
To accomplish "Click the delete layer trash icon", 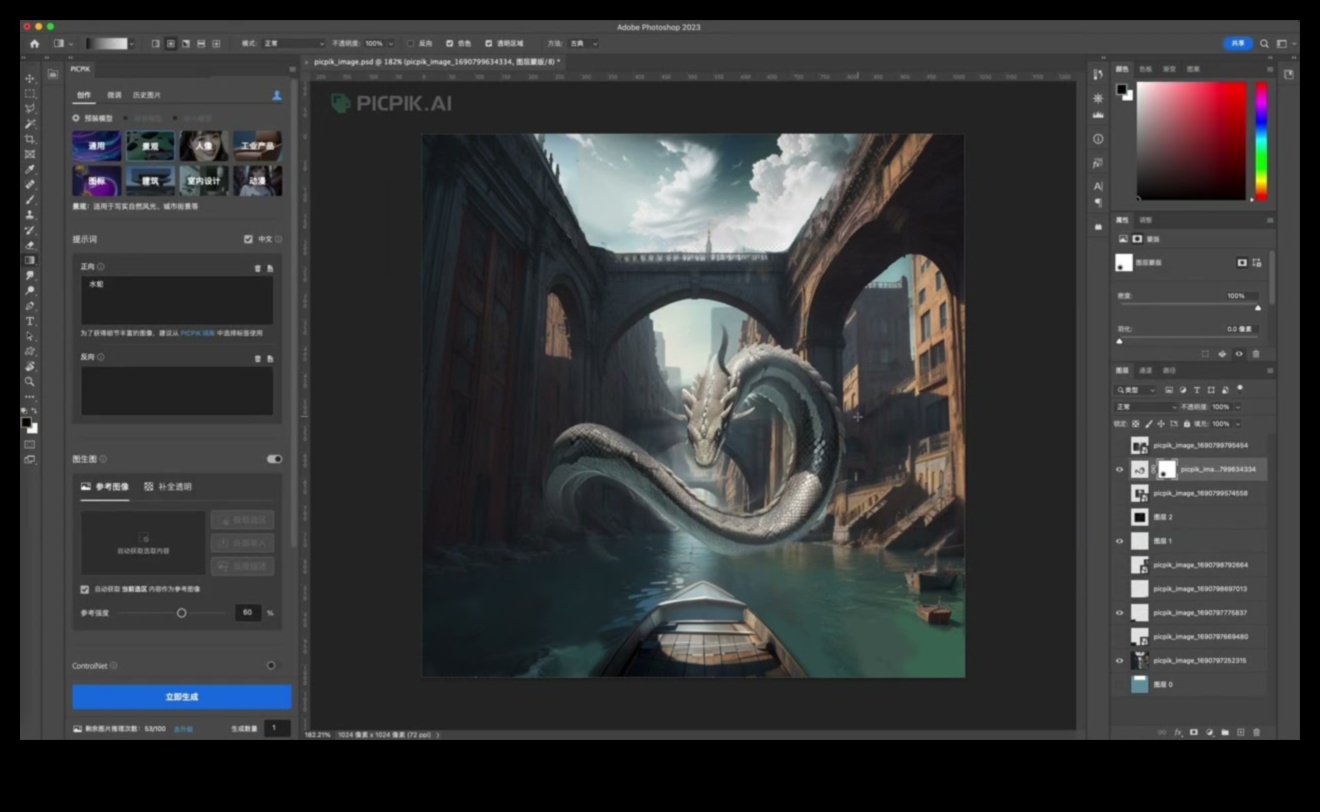I will (x=1257, y=732).
